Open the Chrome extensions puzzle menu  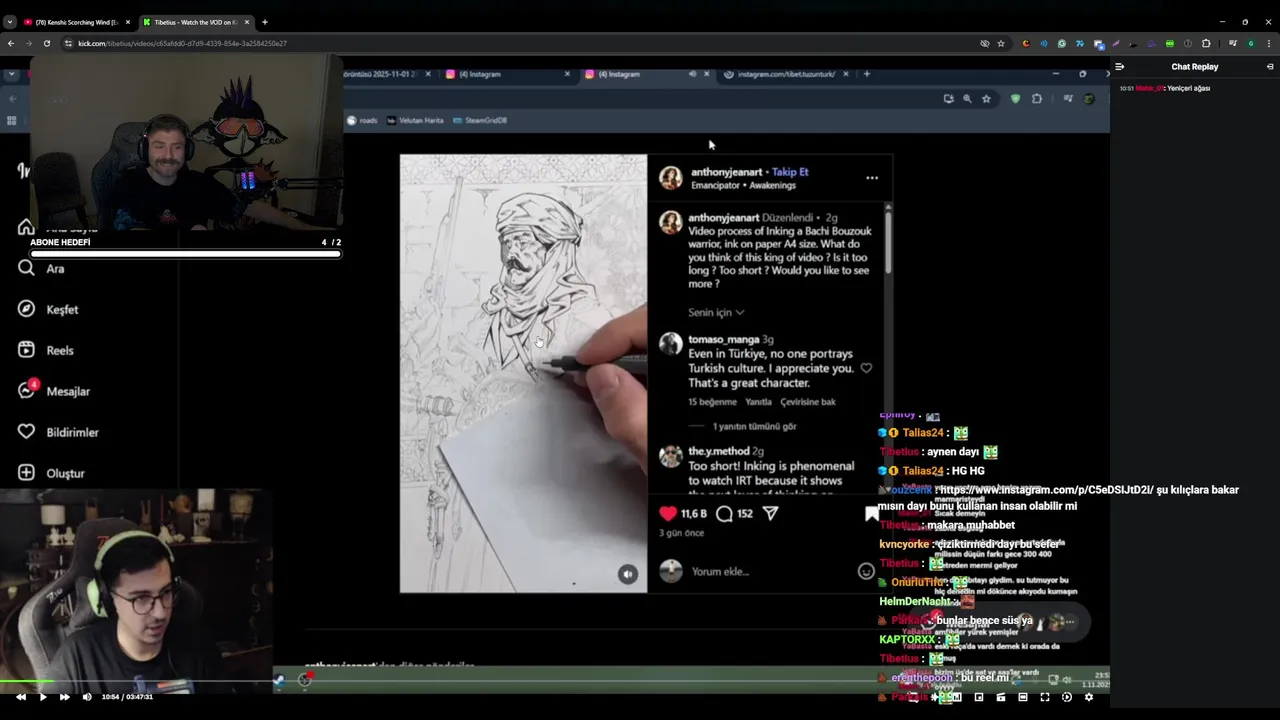pyautogui.click(x=1206, y=44)
